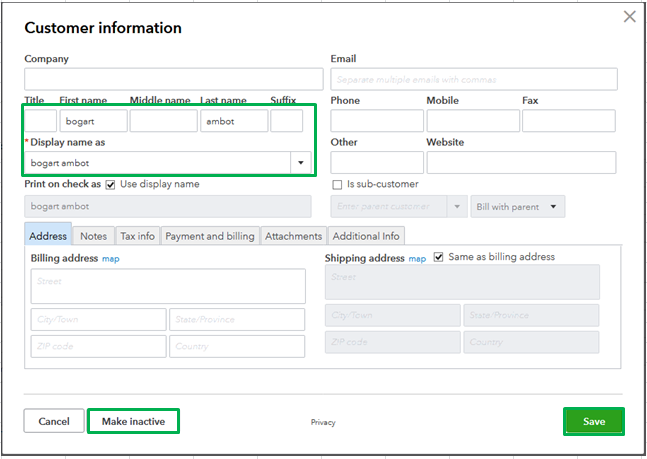The image size is (647, 459).
Task: Open the Bill with parent dropdown
Action: (x=518, y=207)
